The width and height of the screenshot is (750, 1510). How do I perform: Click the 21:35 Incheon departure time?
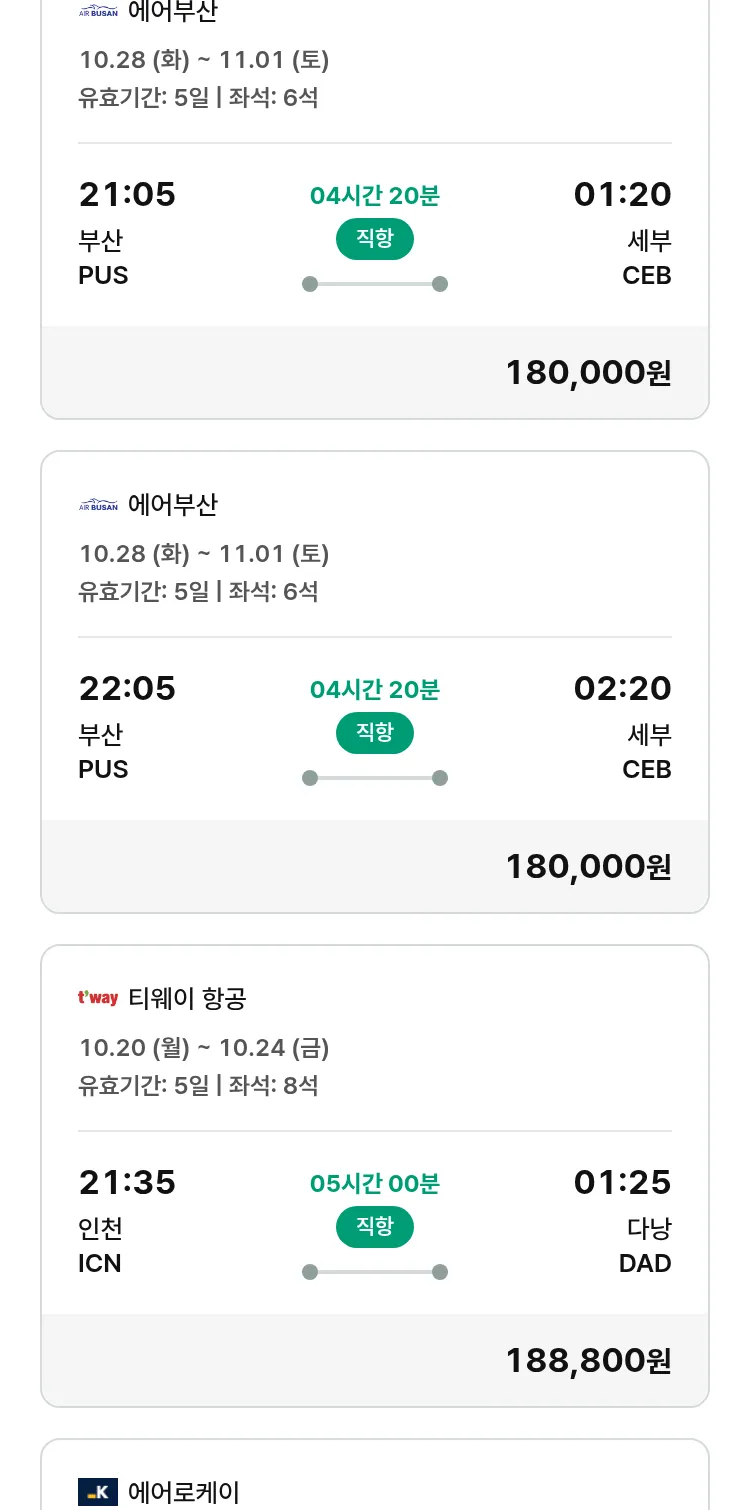(x=127, y=1182)
